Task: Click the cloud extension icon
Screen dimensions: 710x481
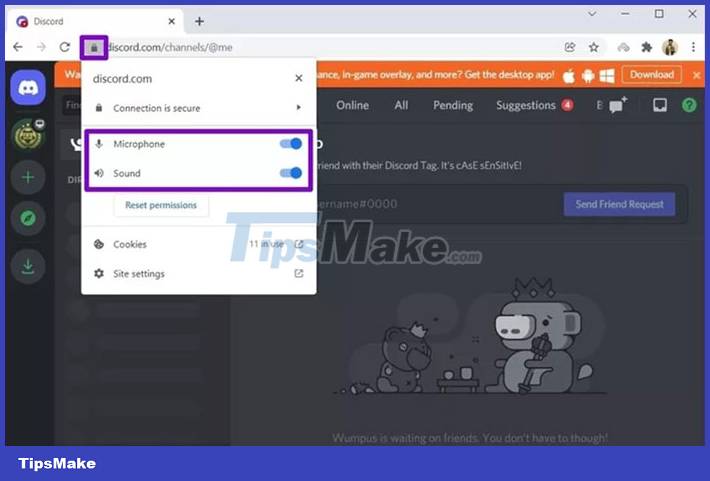Action: tap(624, 47)
